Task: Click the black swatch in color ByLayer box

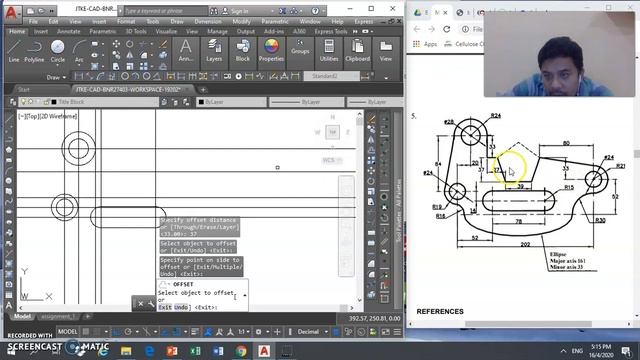Action: 201,102
